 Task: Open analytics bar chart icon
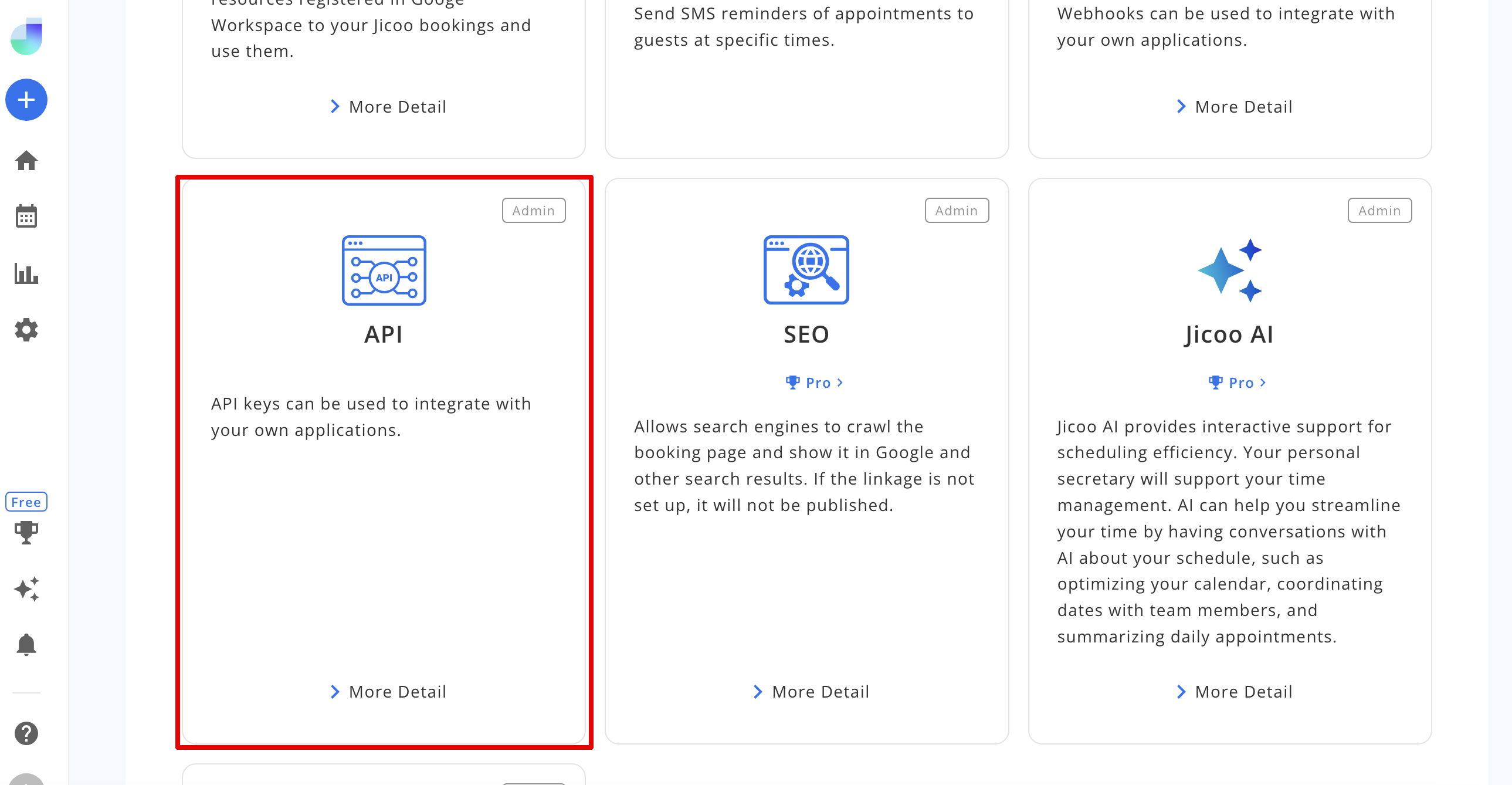coord(26,273)
